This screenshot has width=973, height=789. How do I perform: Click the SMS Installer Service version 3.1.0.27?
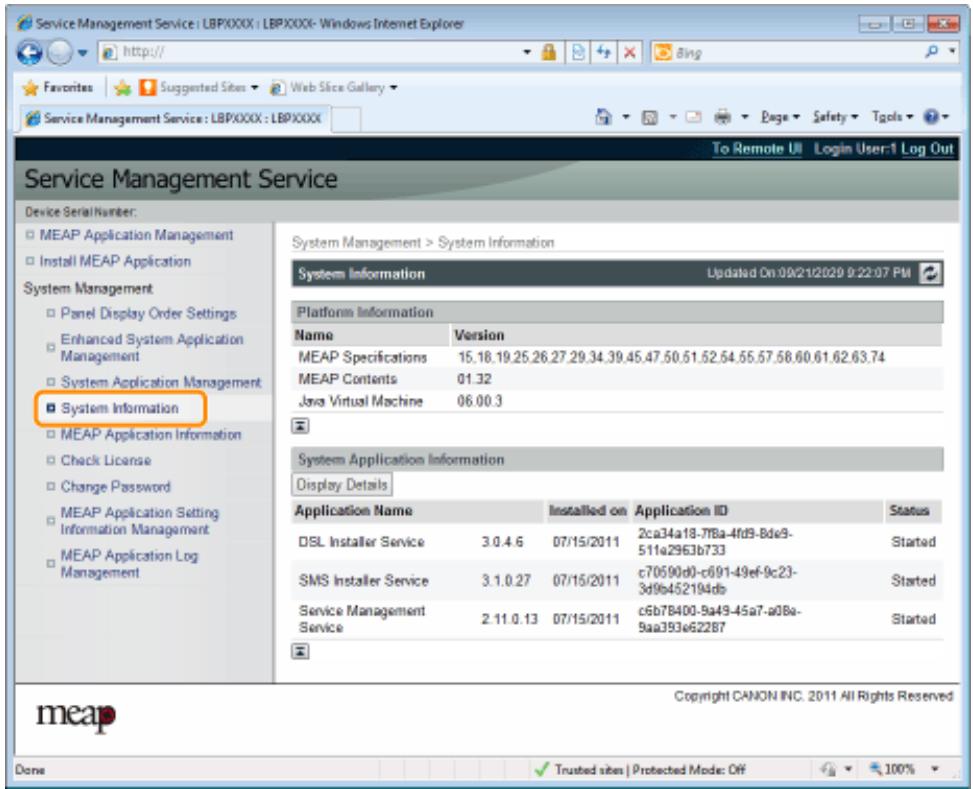(506, 580)
